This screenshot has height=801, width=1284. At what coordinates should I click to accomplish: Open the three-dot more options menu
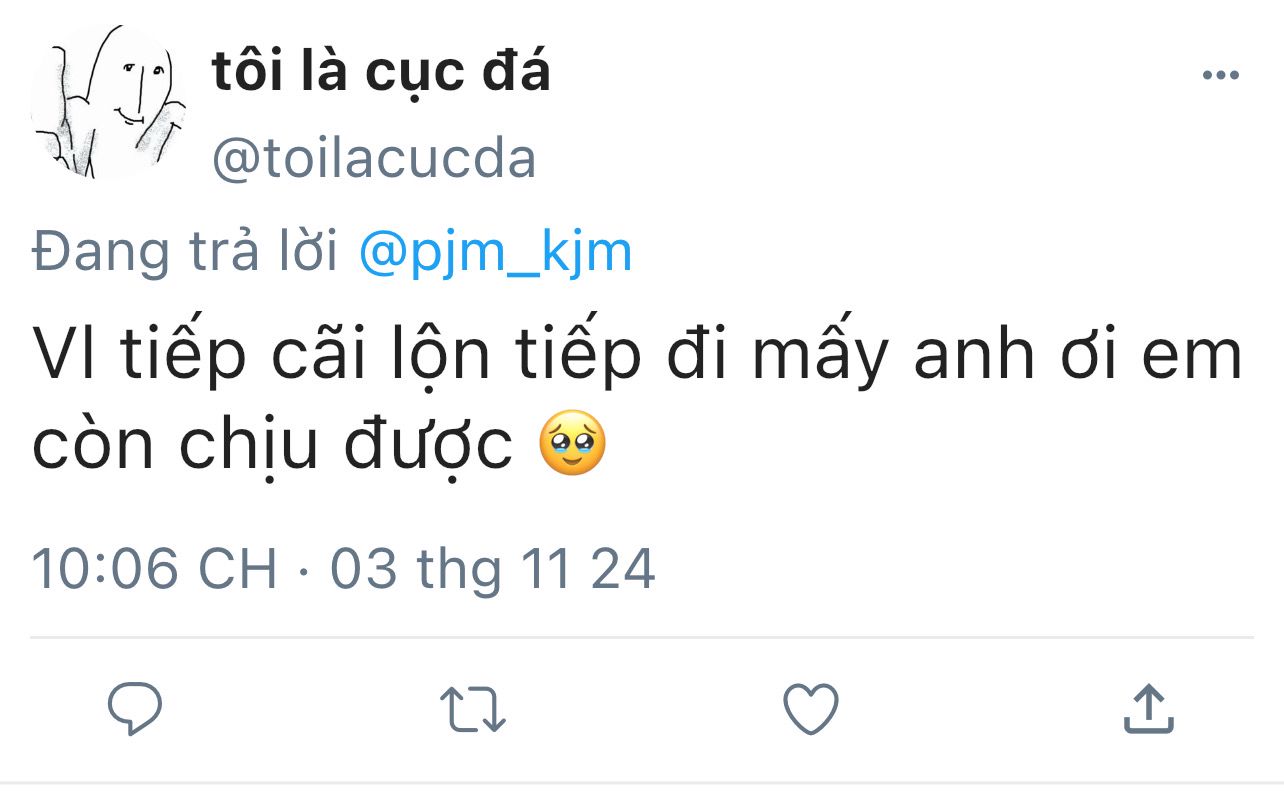pos(1220,77)
